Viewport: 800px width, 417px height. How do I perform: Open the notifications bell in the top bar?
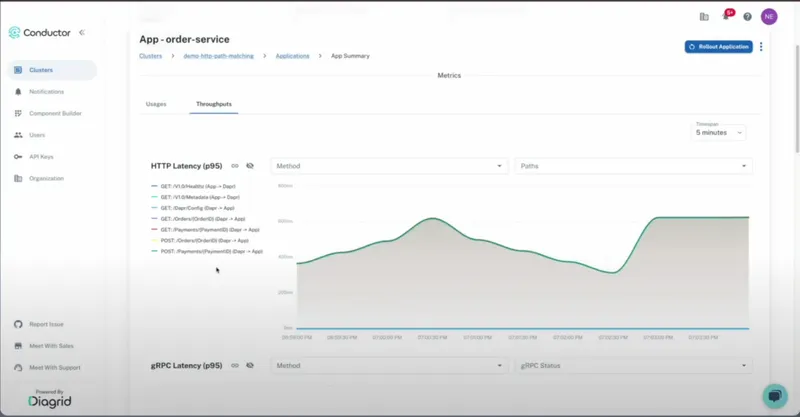coord(726,16)
